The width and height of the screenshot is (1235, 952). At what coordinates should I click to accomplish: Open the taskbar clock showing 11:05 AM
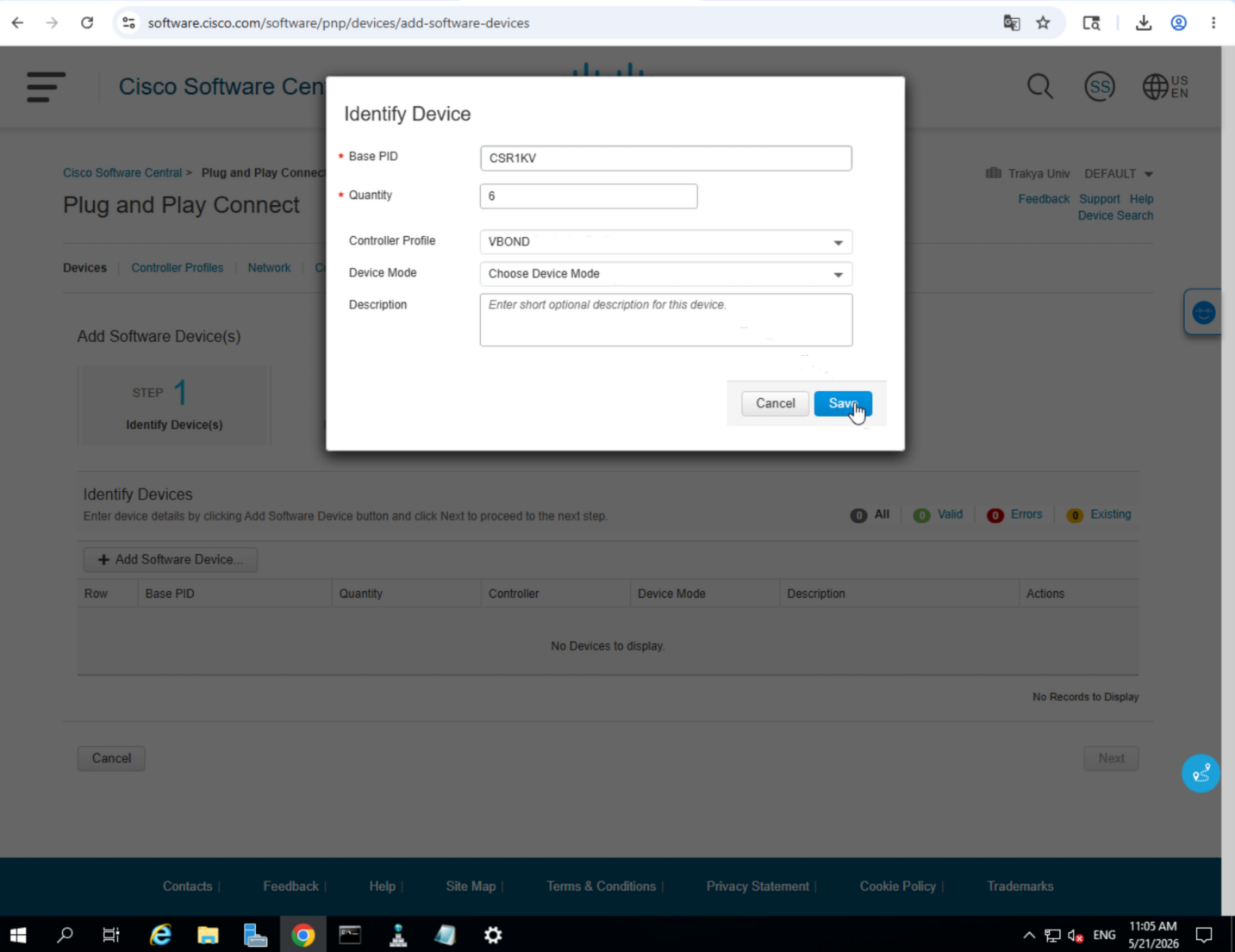point(1153,935)
